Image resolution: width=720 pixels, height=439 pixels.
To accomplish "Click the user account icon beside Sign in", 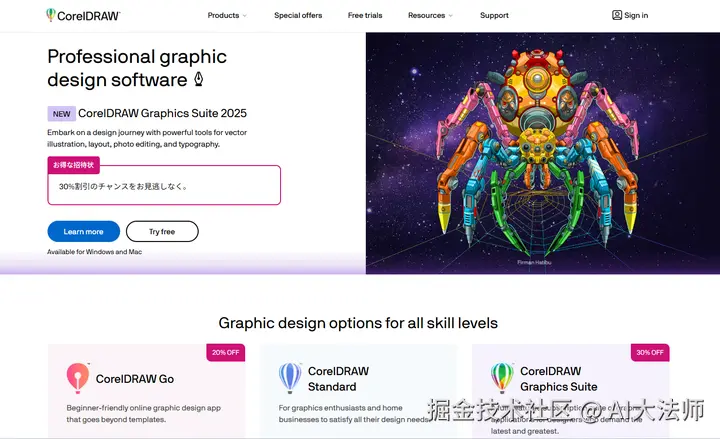I will pyautogui.click(x=617, y=15).
